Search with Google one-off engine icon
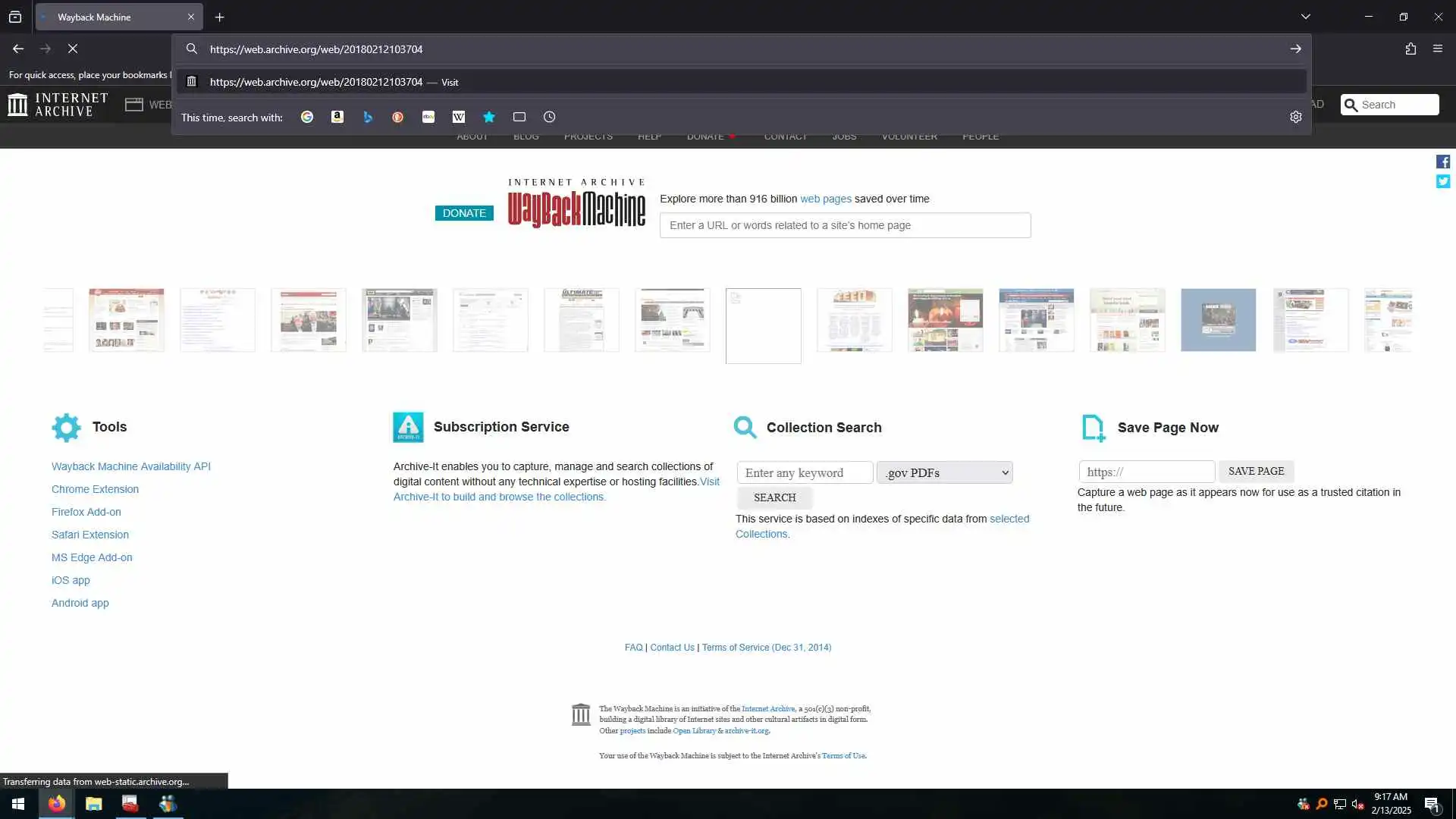 click(307, 117)
